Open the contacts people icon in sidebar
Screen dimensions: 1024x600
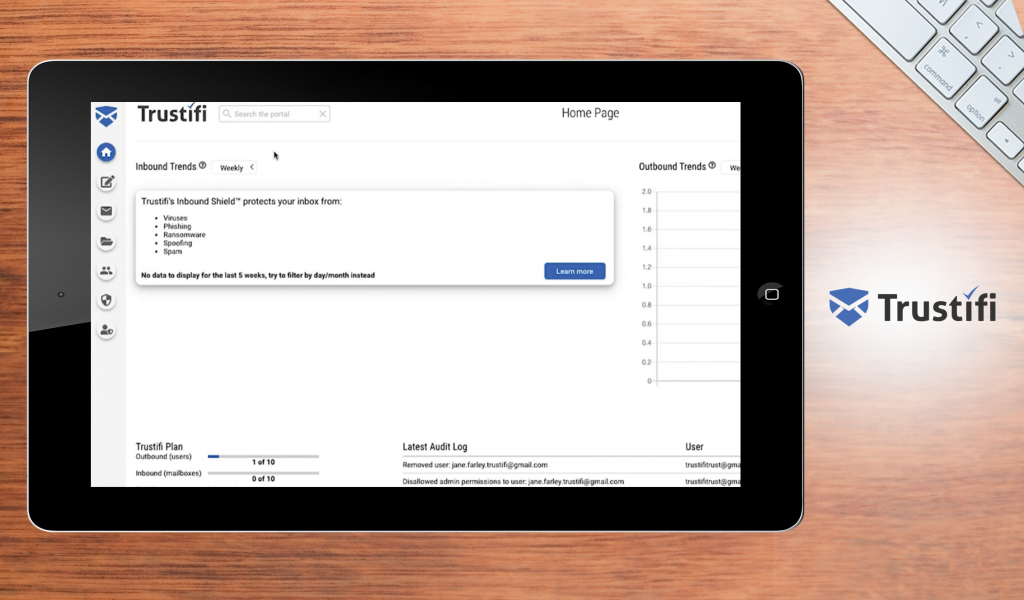coord(106,271)
